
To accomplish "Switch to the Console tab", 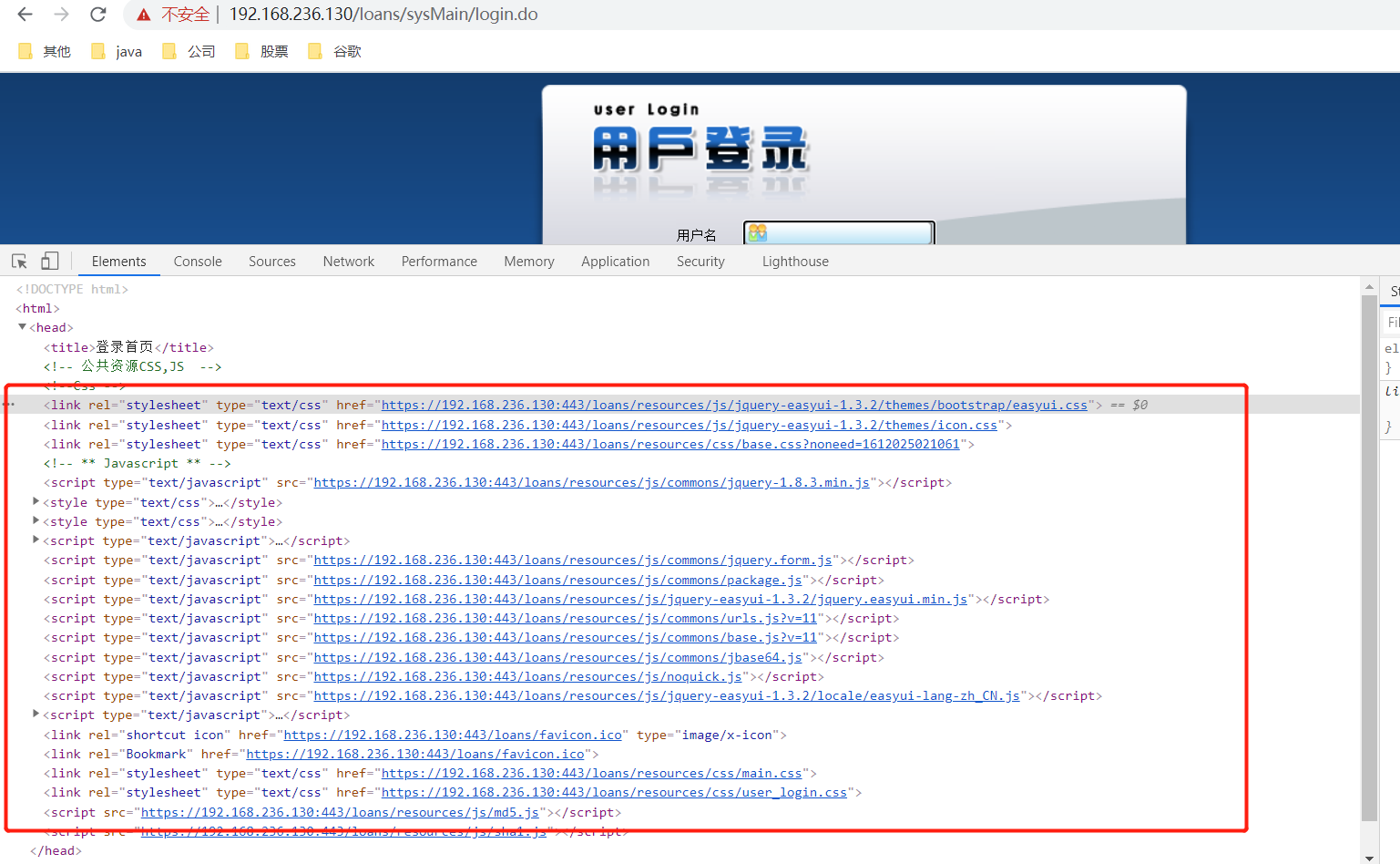I will (x=197, y=261).
